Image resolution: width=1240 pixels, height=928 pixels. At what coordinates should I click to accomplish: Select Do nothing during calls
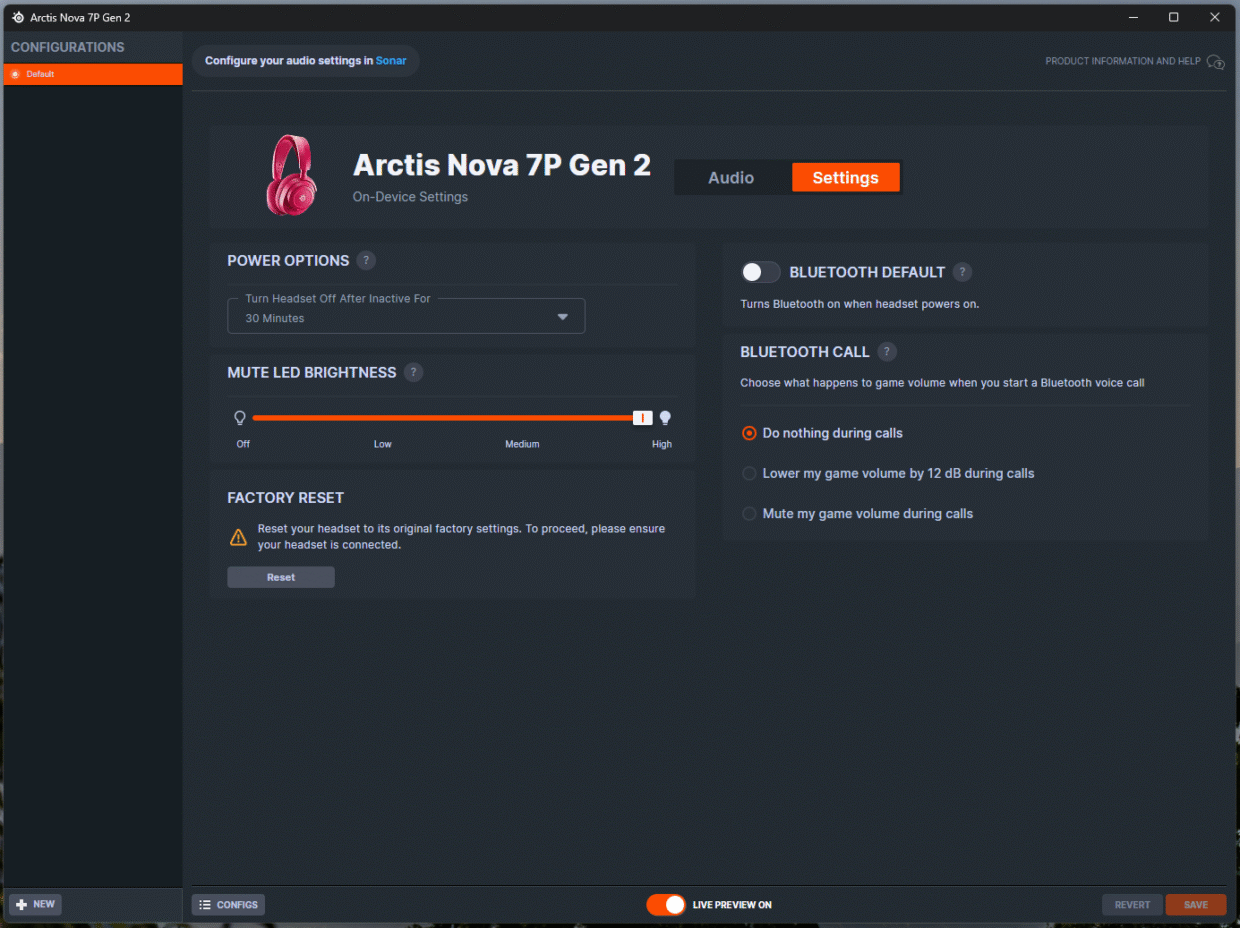coord(822,433)
